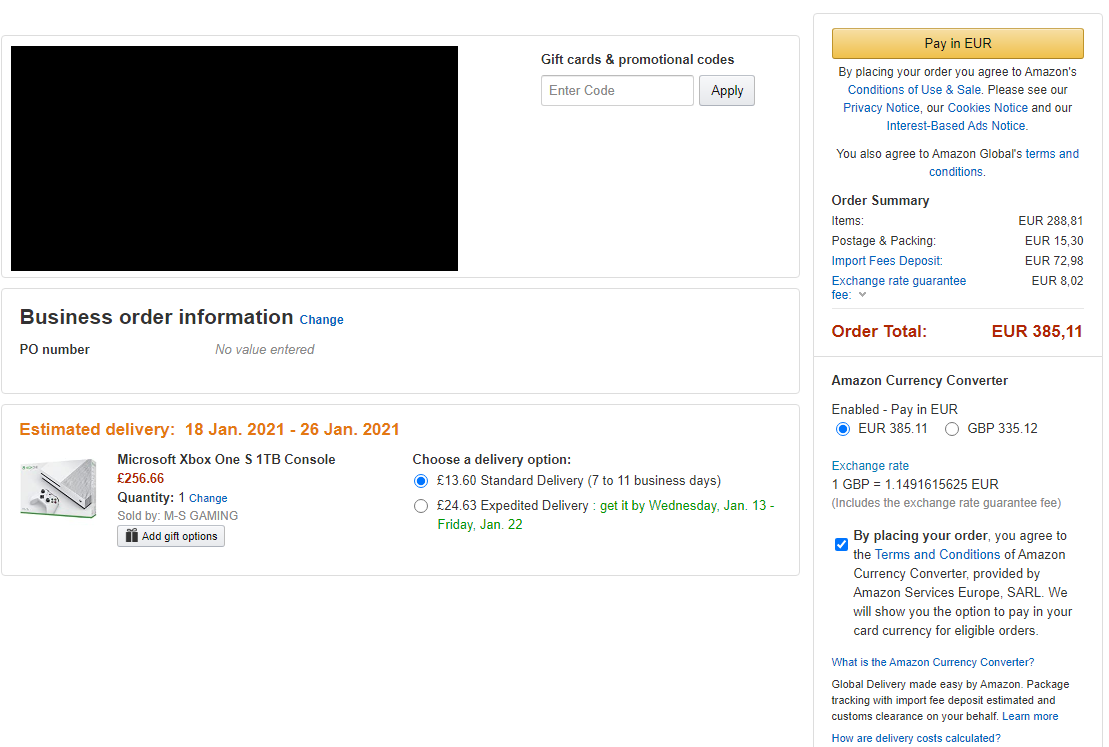The image size is (1109, 747).
Task: Select the GBP 335.12 payment currency
Action: (x=952, y=429)
